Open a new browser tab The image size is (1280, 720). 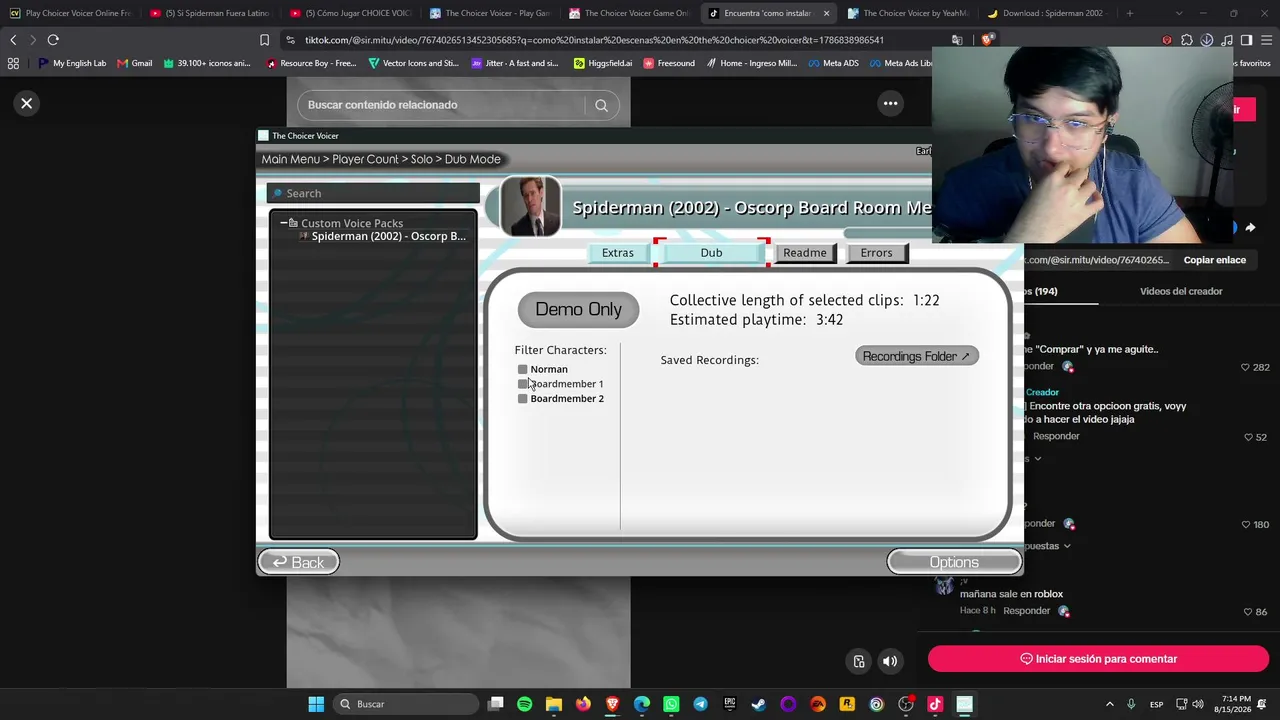point(1129,13)
